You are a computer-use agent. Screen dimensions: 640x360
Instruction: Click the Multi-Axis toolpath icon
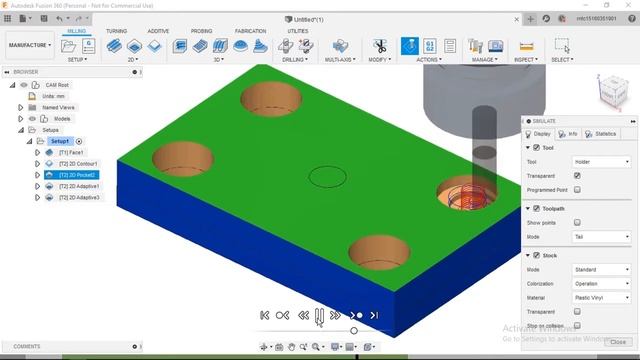340,46
